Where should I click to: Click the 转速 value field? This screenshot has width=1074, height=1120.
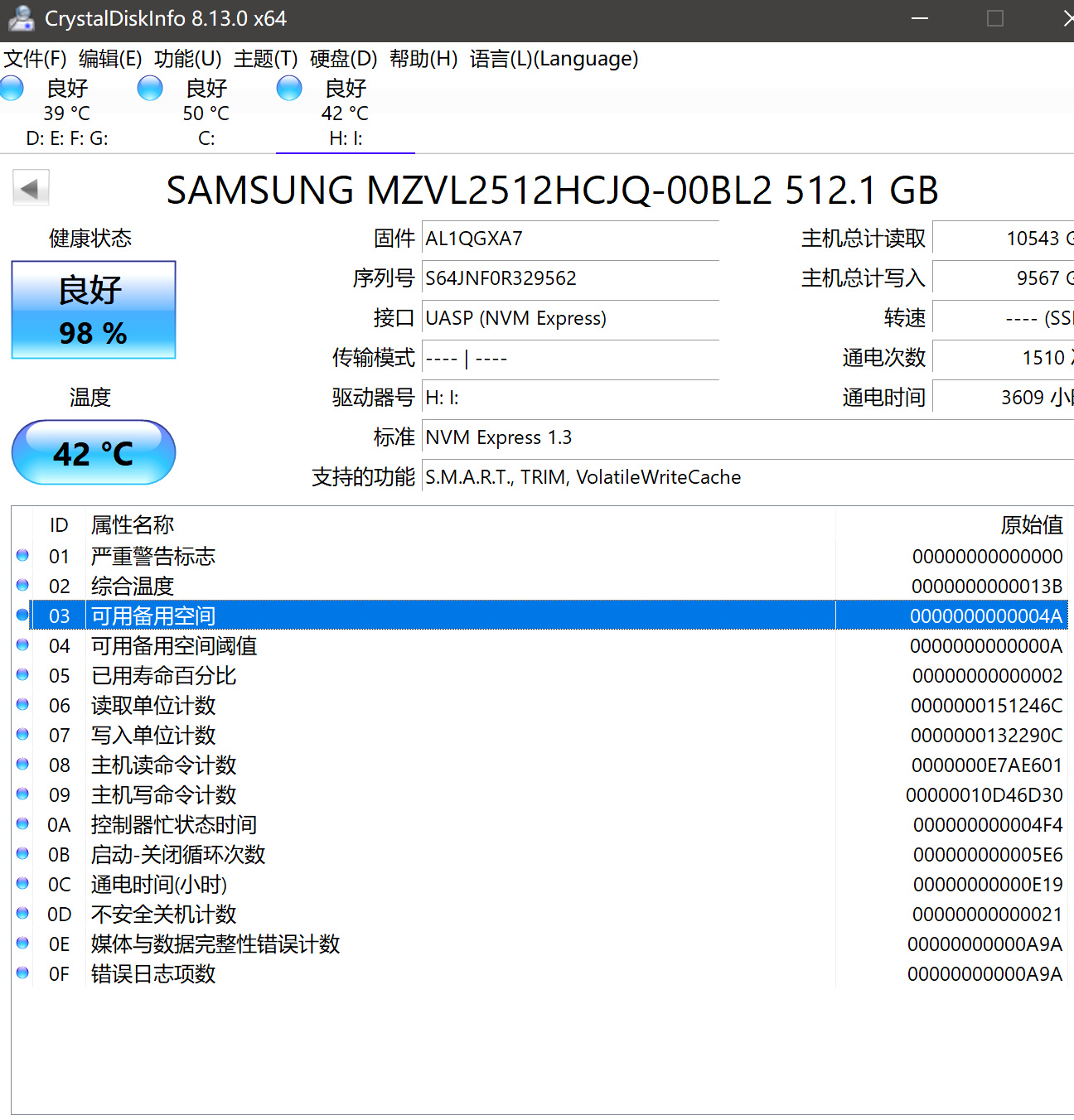point(1003,318)
